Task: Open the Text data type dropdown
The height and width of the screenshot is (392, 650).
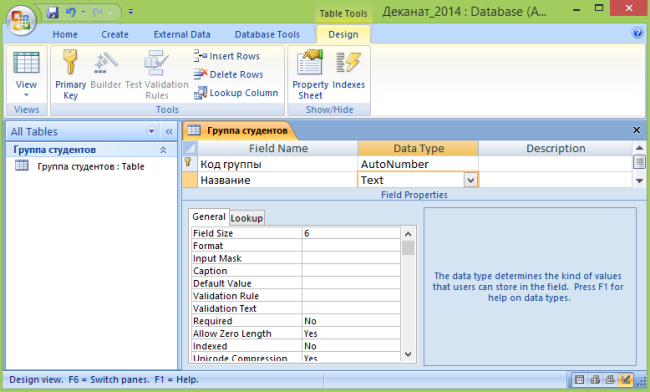Action: (471, 180)
